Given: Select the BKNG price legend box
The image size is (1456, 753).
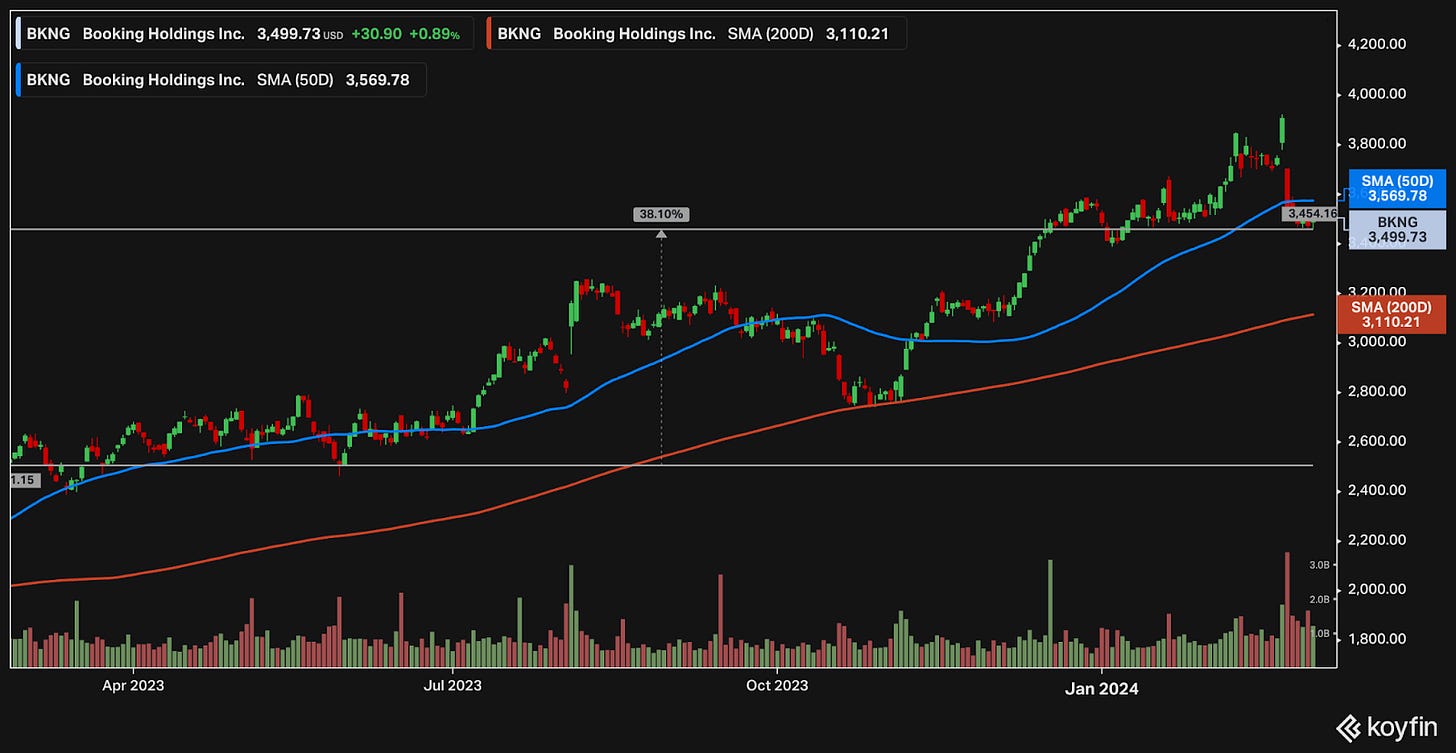Looking at the screenshot, I should pyautogui.click(x=243, y=34).
